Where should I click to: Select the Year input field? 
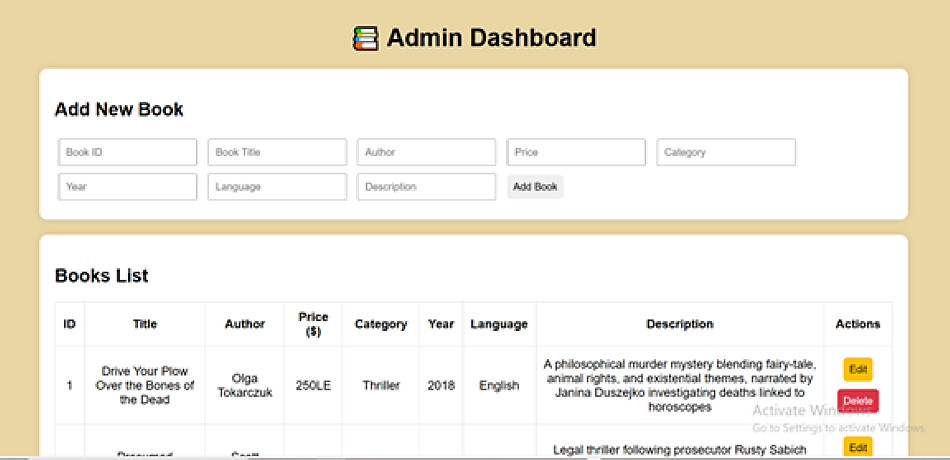pos(128,187)
